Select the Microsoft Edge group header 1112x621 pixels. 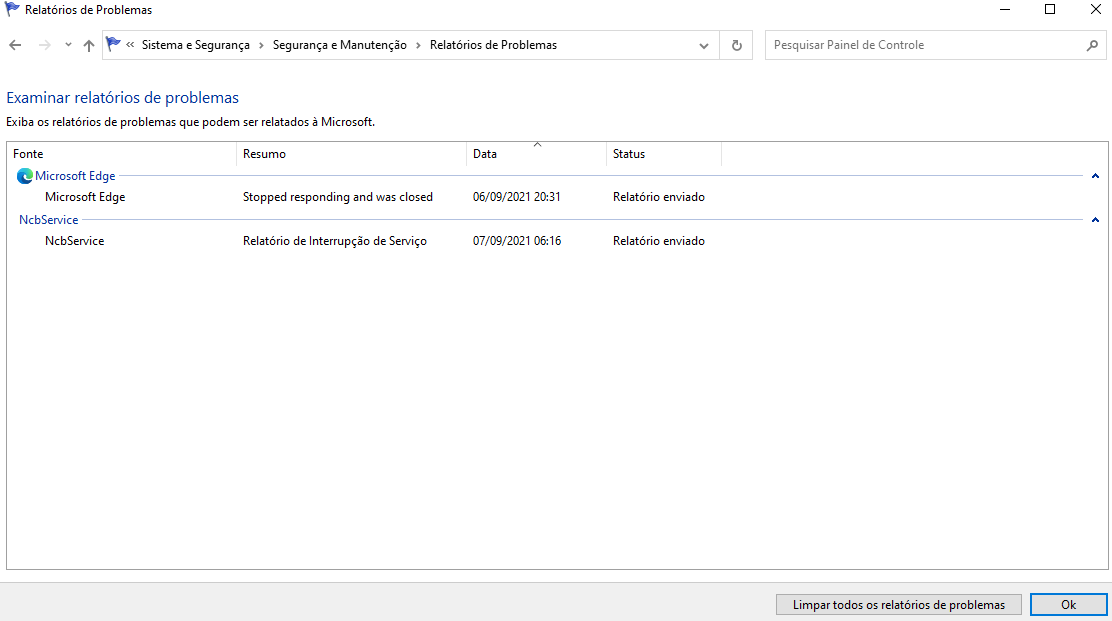[x=75, y=176]
